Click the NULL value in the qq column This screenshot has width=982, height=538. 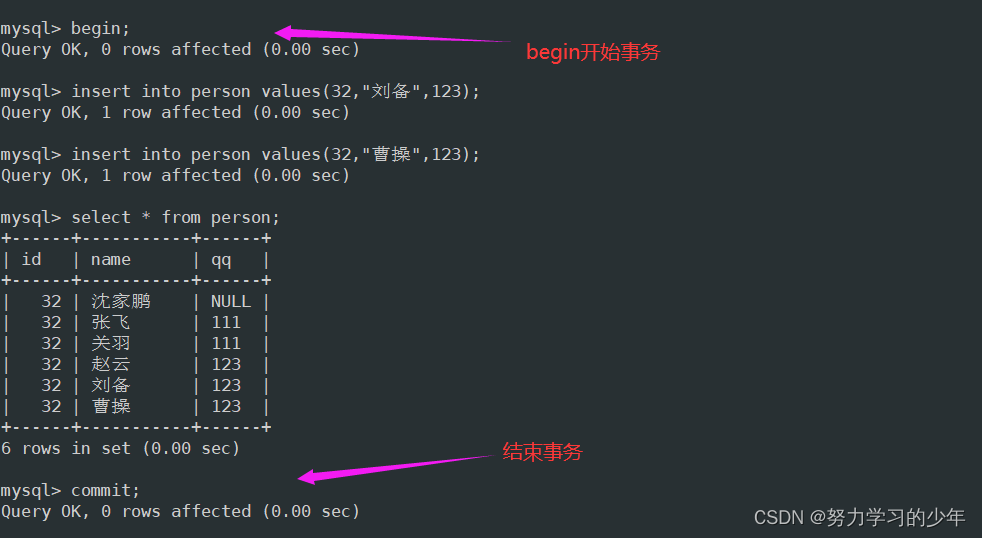[230, 301]
